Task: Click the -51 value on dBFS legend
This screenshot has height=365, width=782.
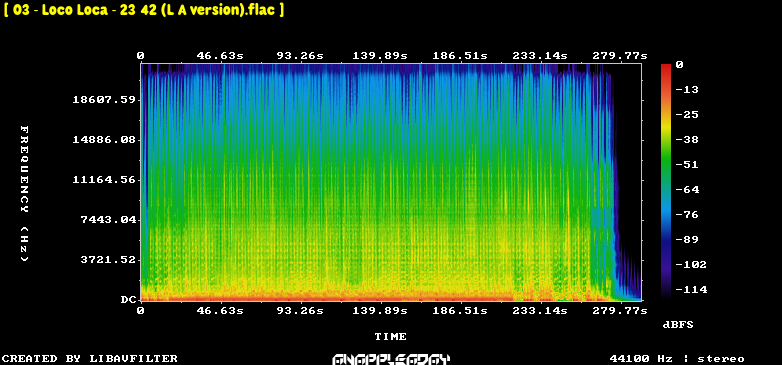Action: point(687,165)
